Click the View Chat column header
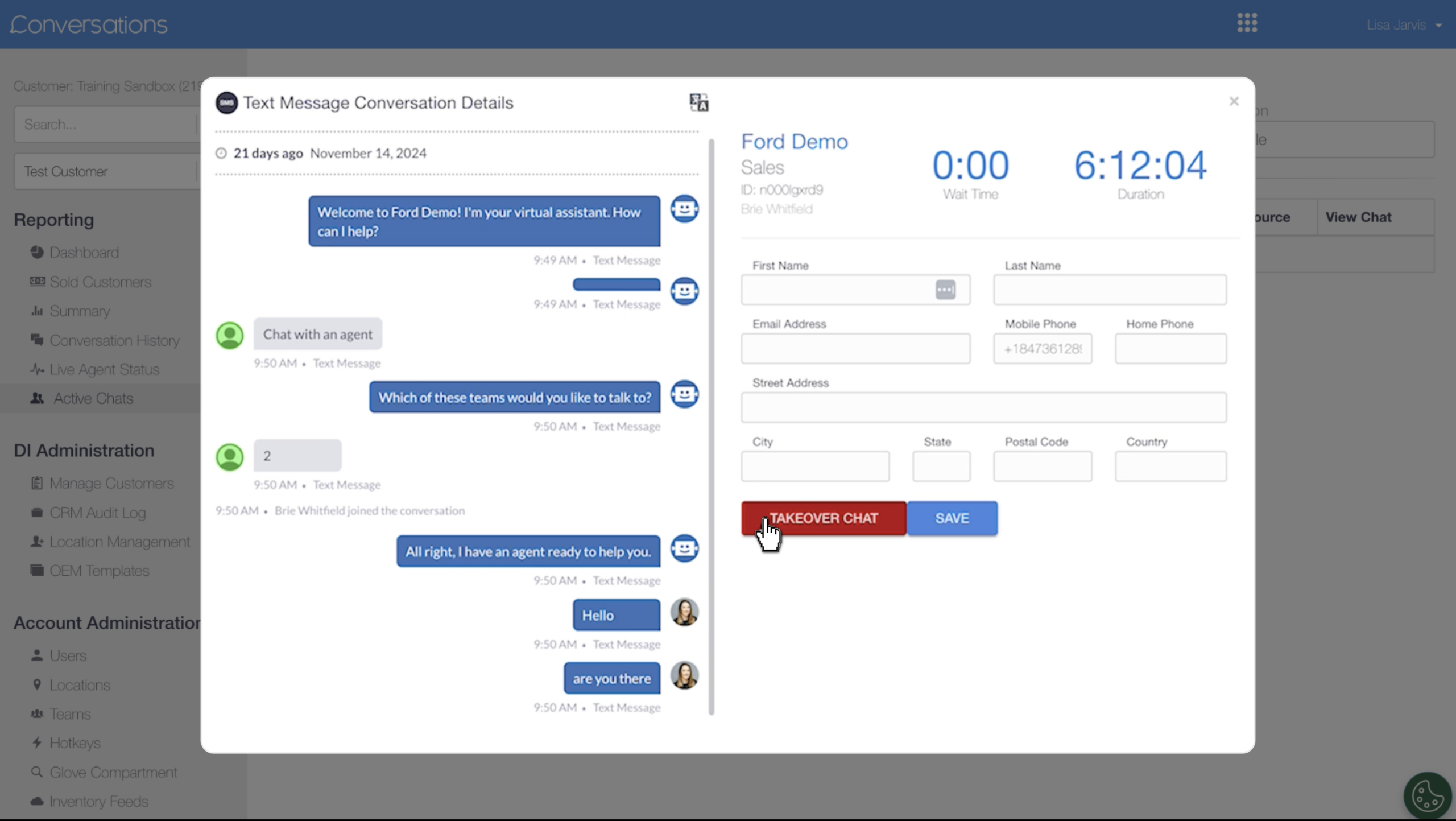The image size is (1456, 821). [x=1358, y=217]
